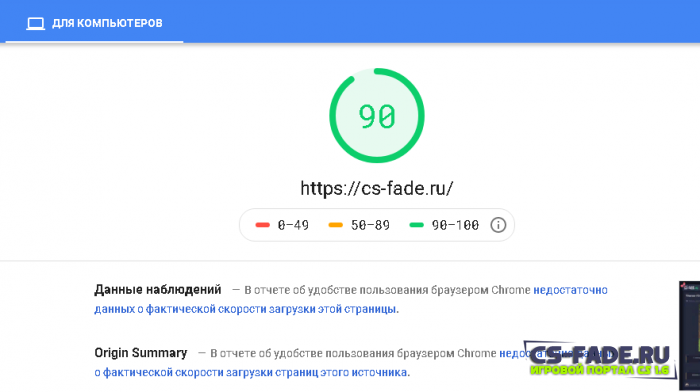Select the 50–89 range label
Viewport: 700px width, 392px height.
pos(370,225)
